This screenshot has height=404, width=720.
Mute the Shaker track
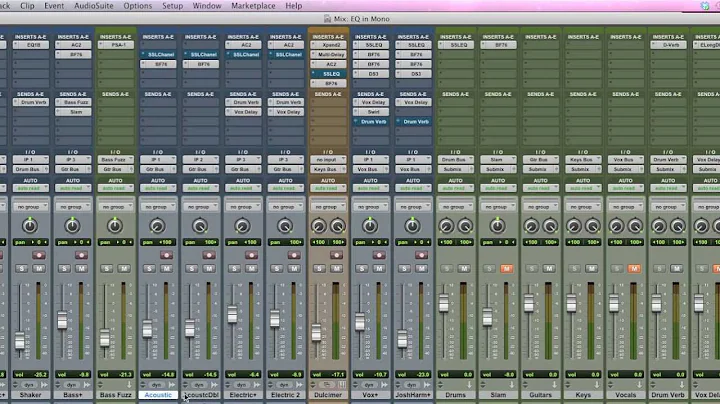[39, 269]
